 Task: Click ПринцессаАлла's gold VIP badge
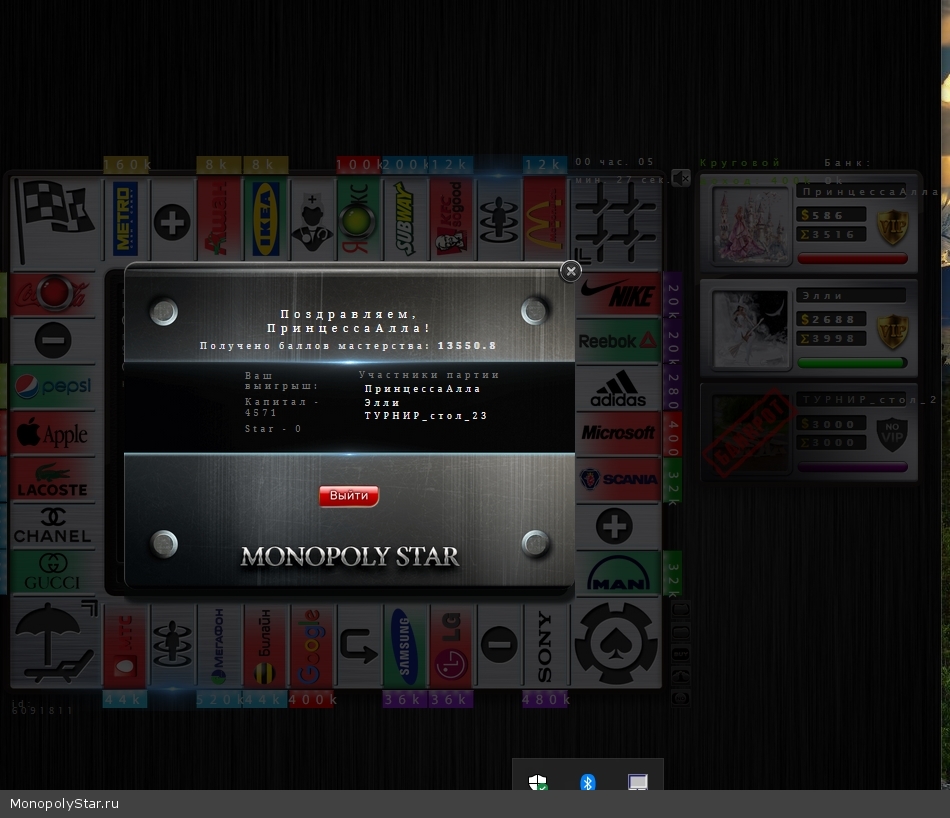pyautogui.click(x=891, y=227)
